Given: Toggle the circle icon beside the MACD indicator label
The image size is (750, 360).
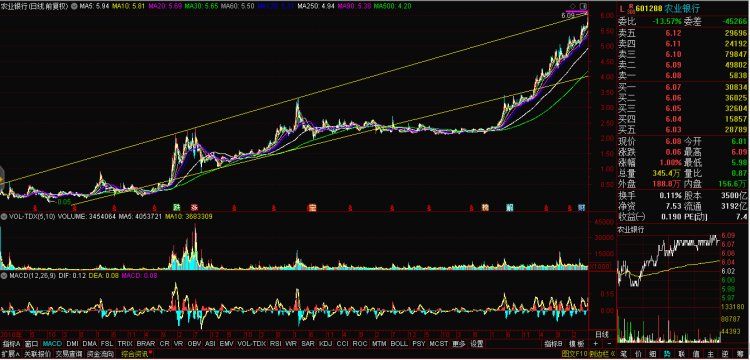Looking at the screenshot, I should click(3, 276).
